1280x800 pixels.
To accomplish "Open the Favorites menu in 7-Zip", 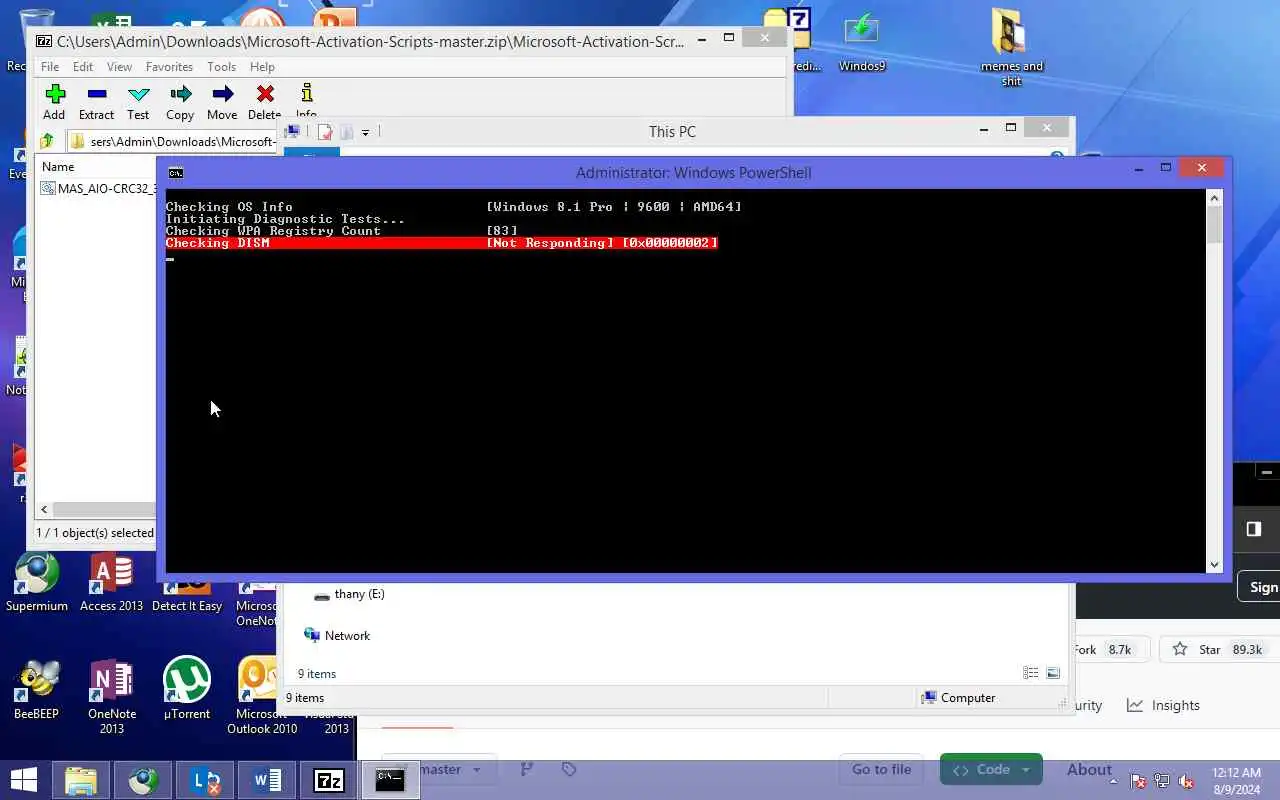I will (169, 67).
